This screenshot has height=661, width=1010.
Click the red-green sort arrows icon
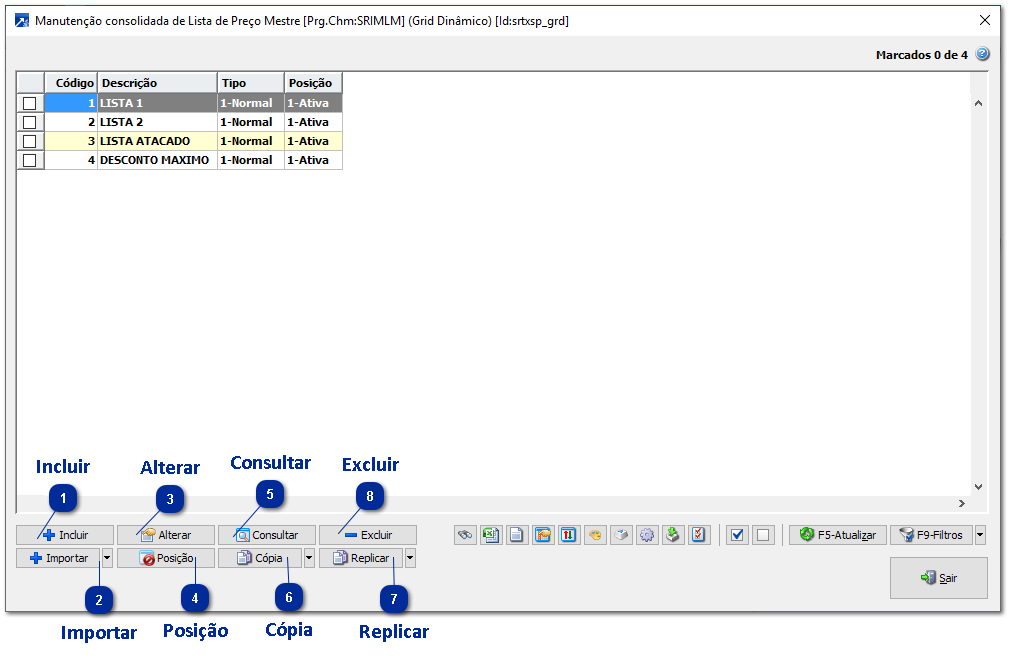[569, 535]
